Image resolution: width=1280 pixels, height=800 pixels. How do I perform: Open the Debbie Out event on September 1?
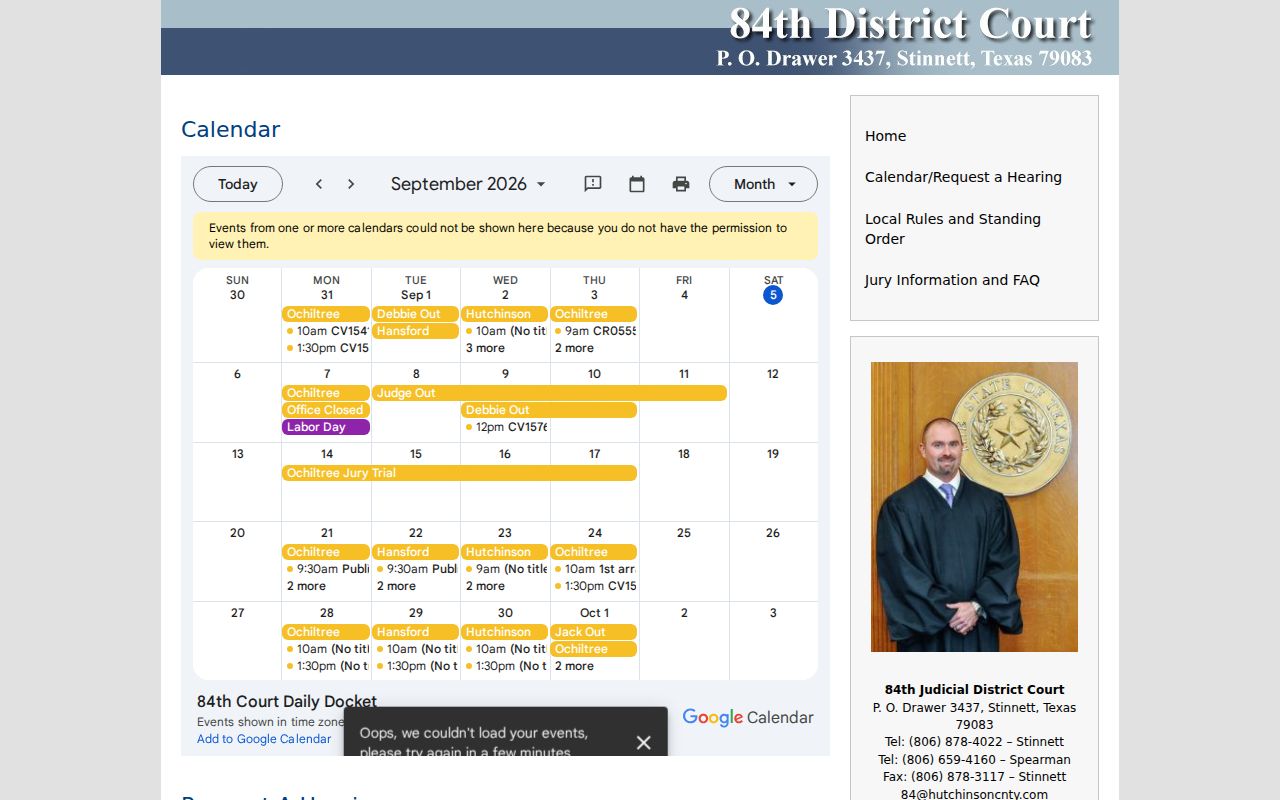[415, 314]
